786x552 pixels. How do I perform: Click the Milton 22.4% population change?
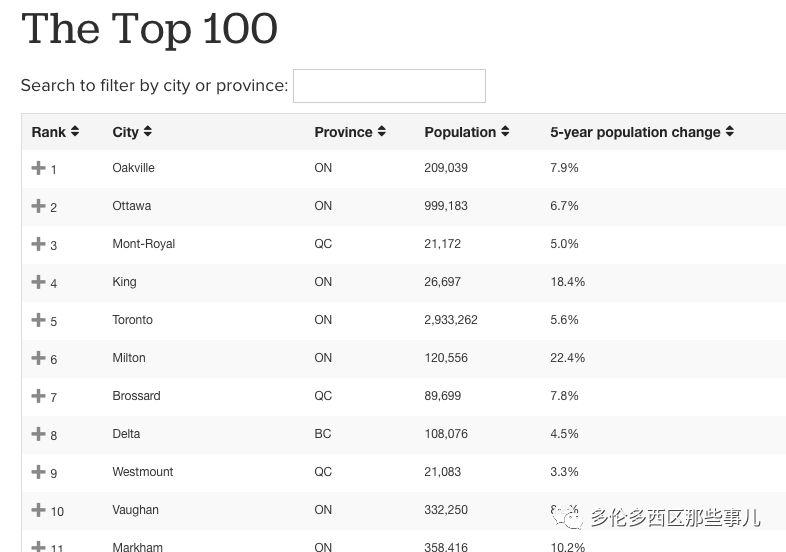[x=567, y=357]
